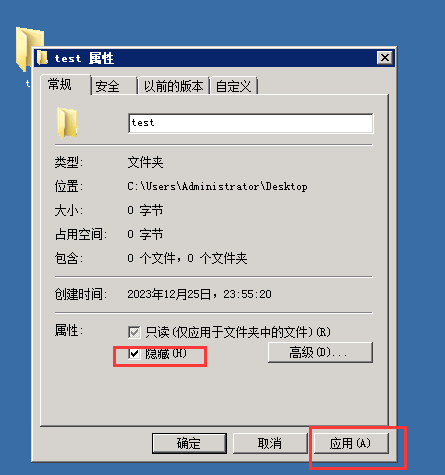Click the 文件夹 type value text
The image size is (445, 475).
145,163
